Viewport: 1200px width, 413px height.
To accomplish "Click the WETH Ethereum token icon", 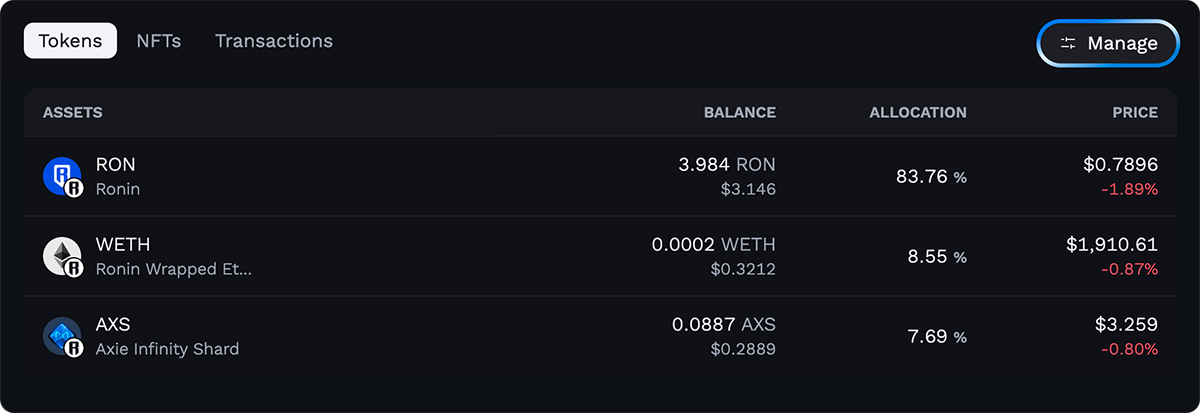I will (x=61, y=256).
